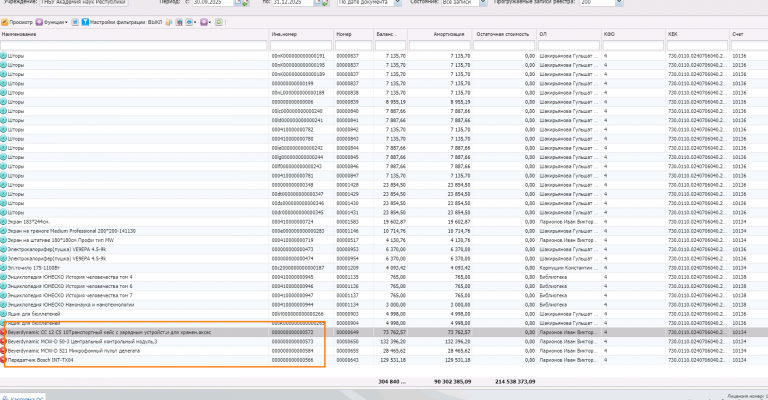Screen dimensions: 768x400
Task: Select Энциклопедия ЮНЕСКО История человечества том 4
Action: 384,277
